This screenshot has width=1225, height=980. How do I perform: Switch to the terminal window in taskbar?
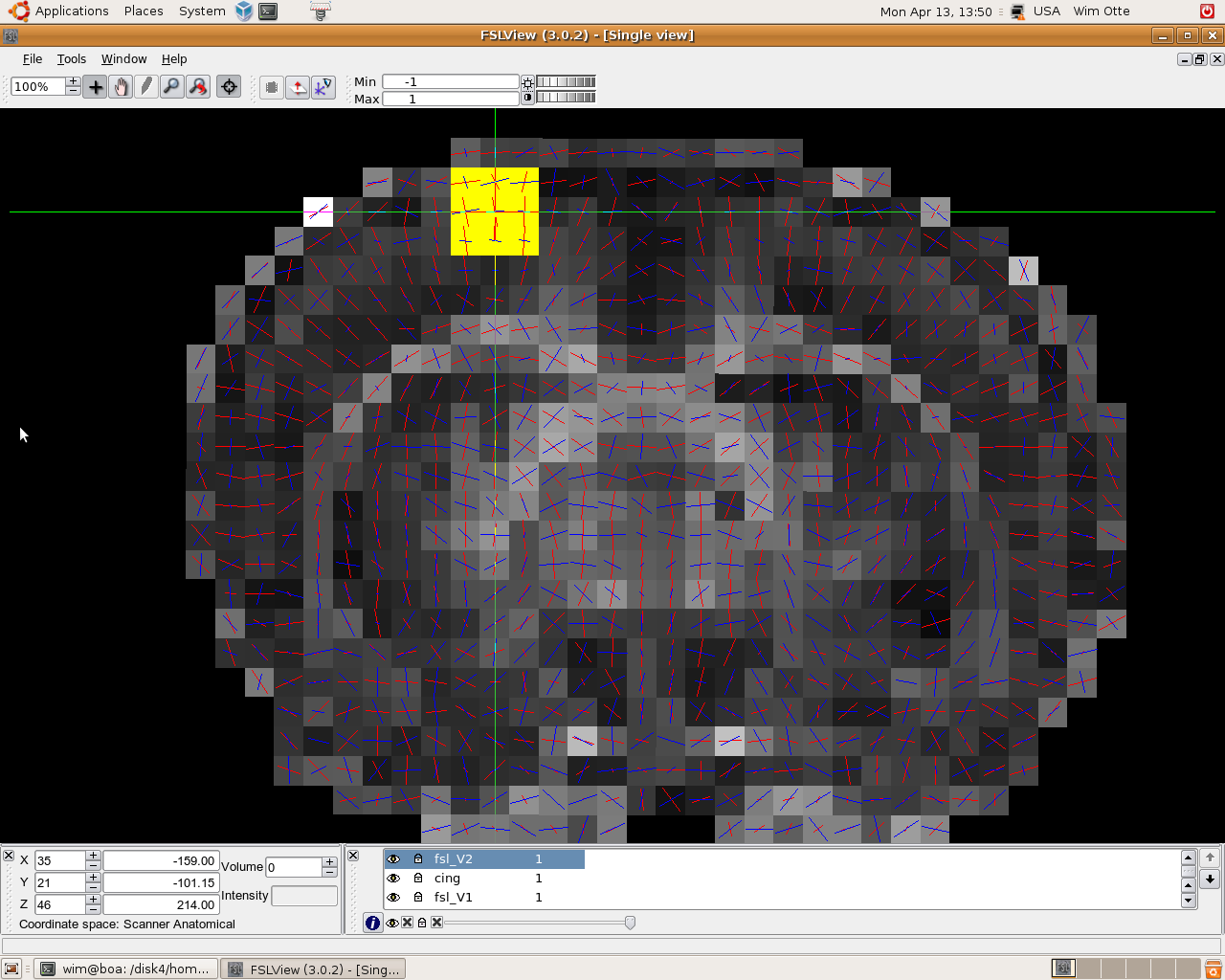(125, 969)
